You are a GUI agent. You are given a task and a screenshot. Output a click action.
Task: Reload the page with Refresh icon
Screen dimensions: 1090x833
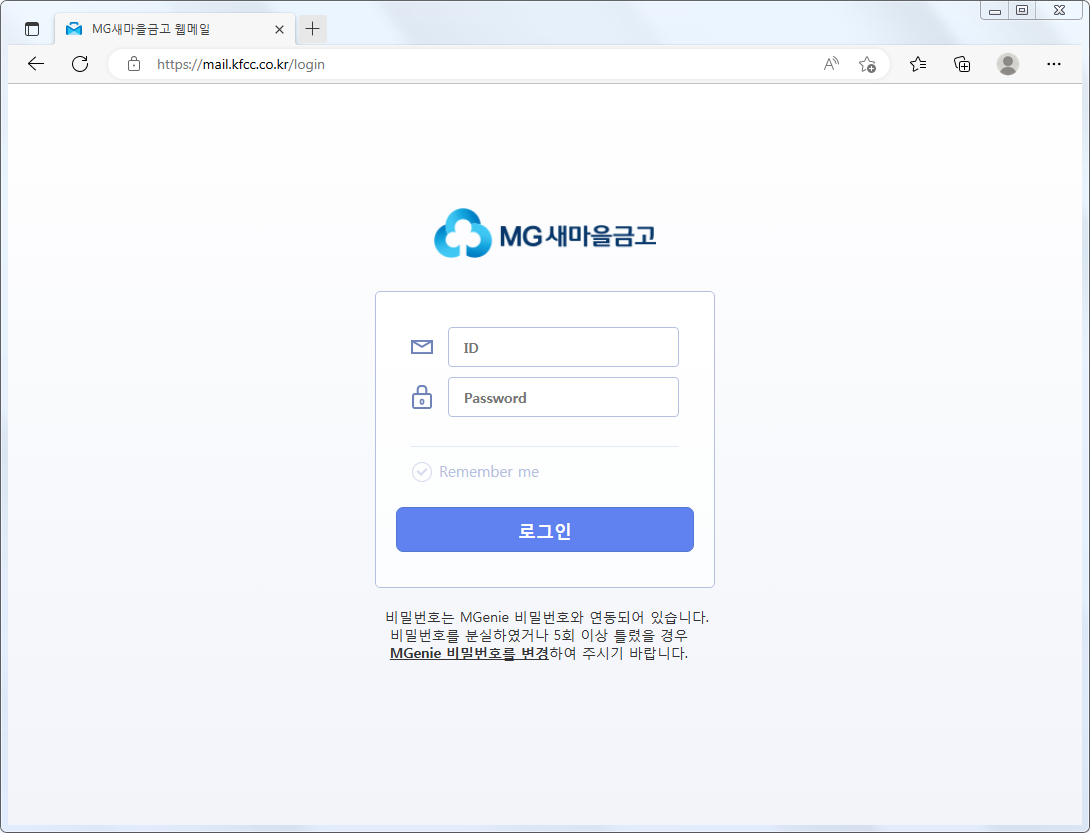point(80,64)
